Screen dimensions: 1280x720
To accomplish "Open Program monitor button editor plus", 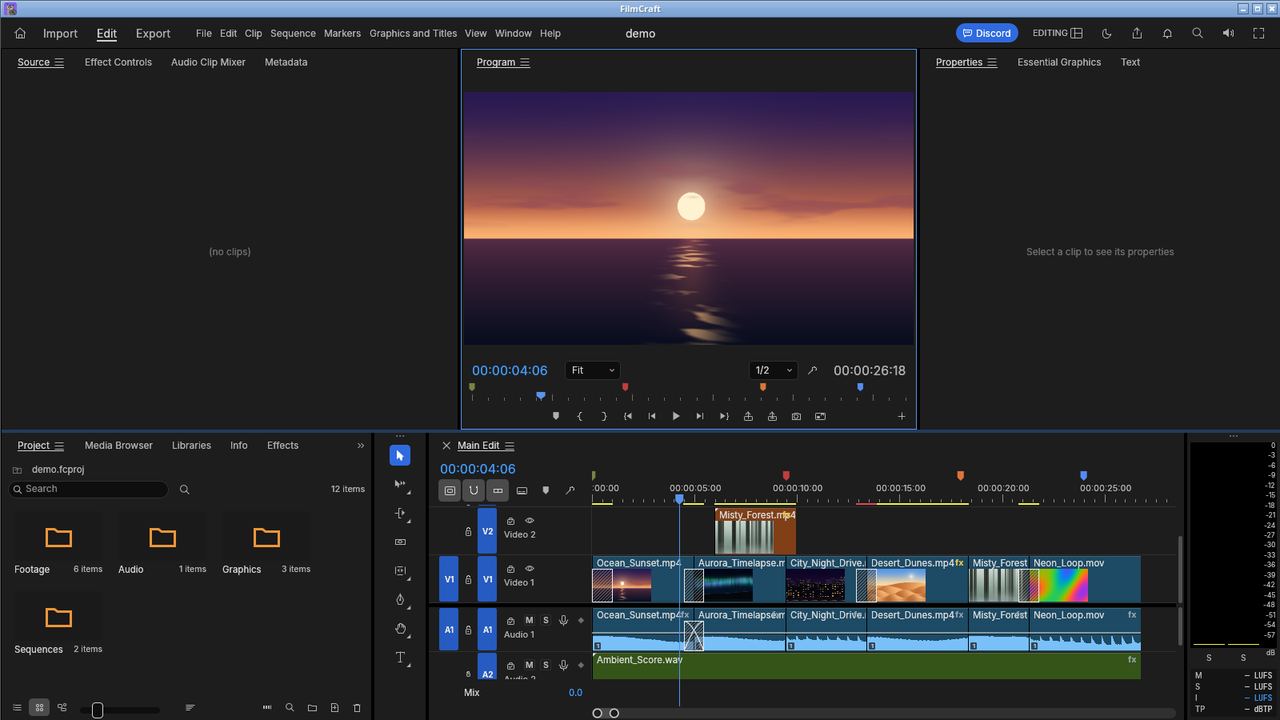I will pyautogui.click(x=901, y=416).
